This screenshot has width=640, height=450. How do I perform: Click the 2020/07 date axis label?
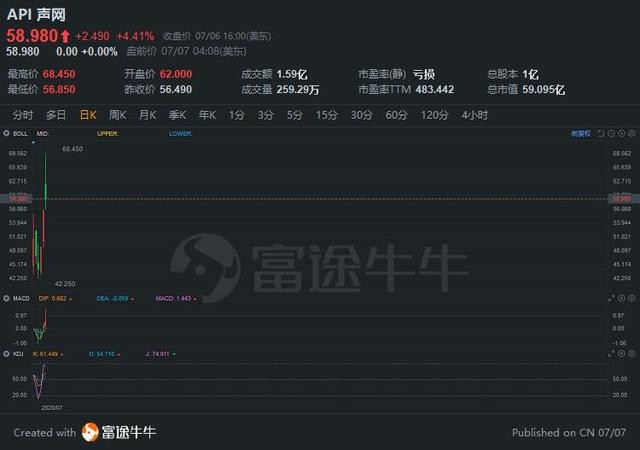[x=52, y=408]
